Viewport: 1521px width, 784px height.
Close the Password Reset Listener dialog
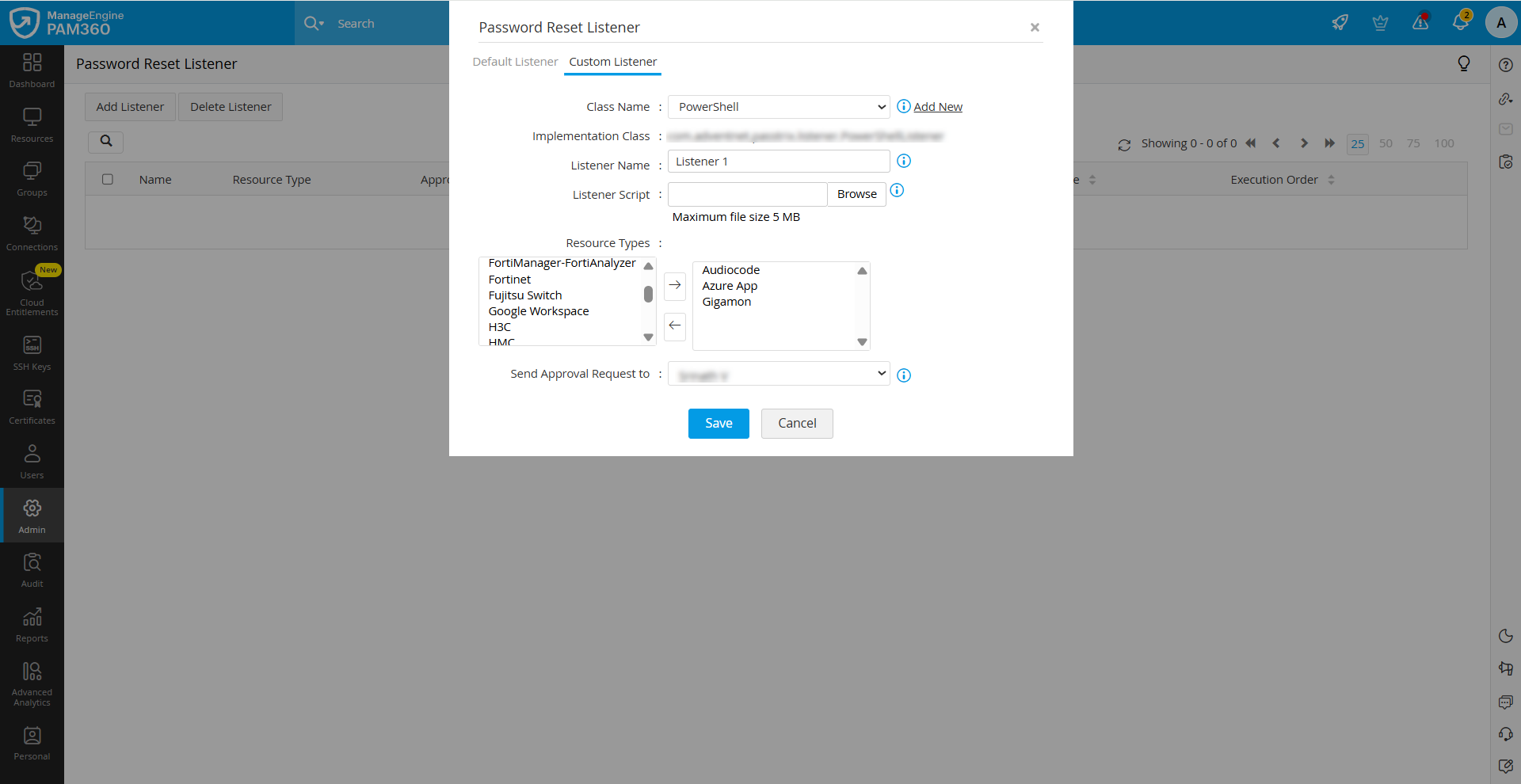point(1035,28)
